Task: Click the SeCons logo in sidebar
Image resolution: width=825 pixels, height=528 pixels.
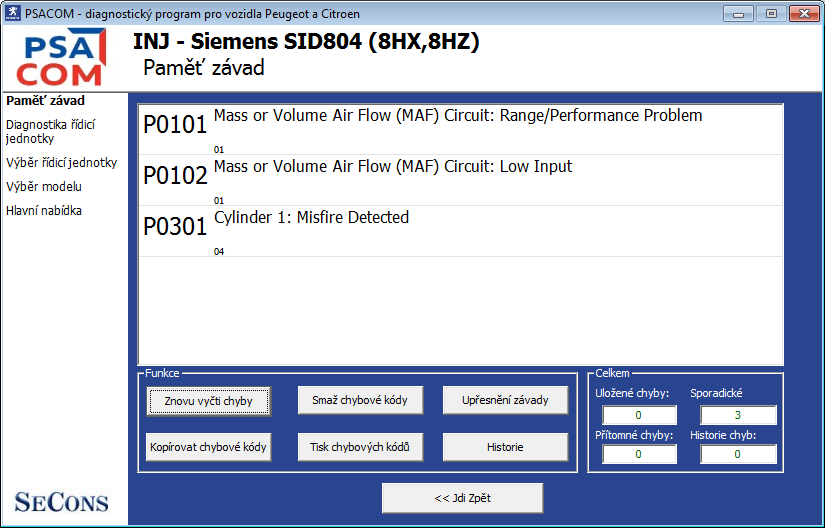Action: 61,501
